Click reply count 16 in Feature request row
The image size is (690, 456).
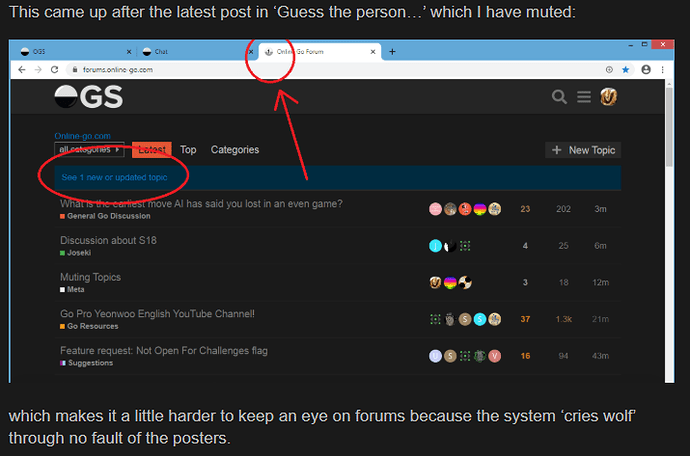525,356
